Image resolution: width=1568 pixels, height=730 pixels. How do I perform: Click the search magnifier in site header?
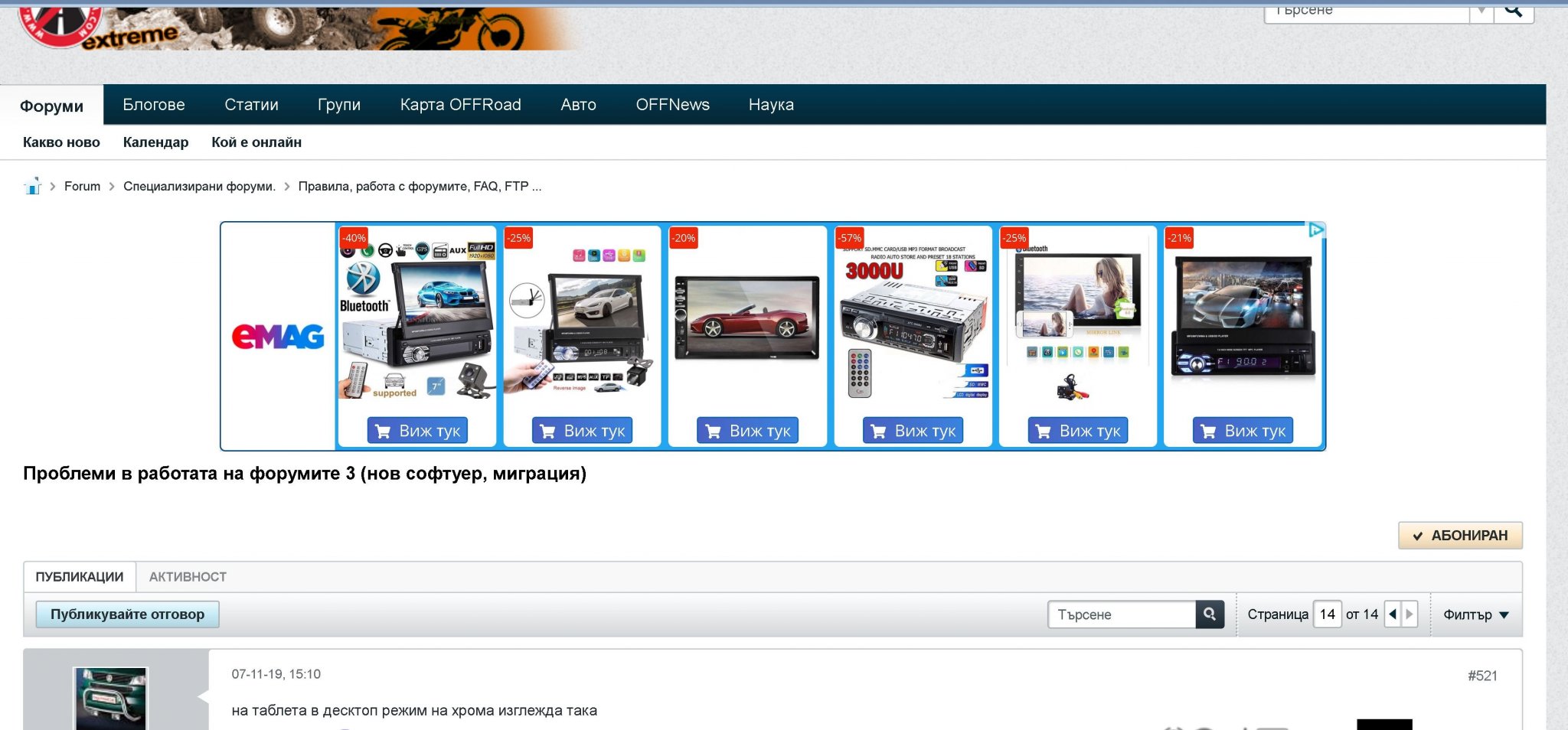click(x=1514, y=11)
